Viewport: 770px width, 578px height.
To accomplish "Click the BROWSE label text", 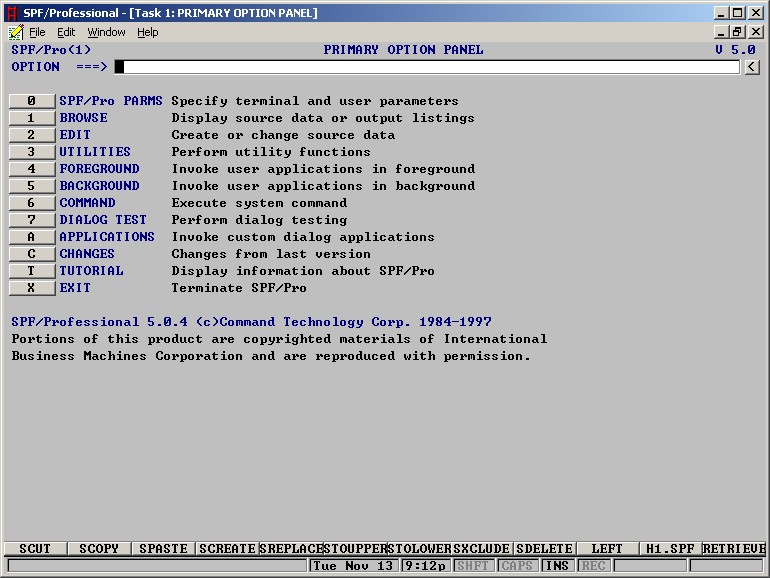I will 83,118.
